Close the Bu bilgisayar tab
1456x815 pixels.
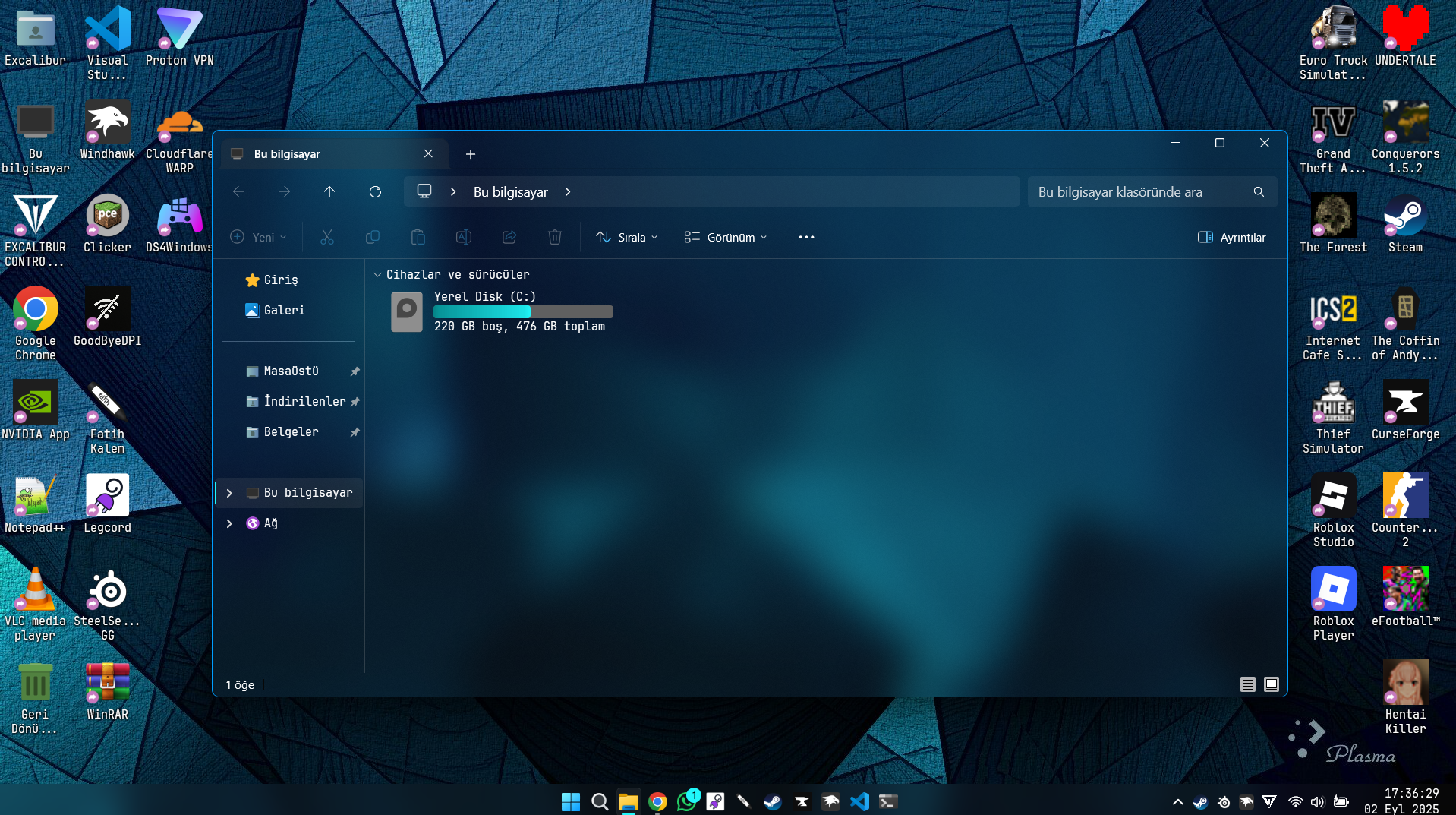[x=428, y=153]
